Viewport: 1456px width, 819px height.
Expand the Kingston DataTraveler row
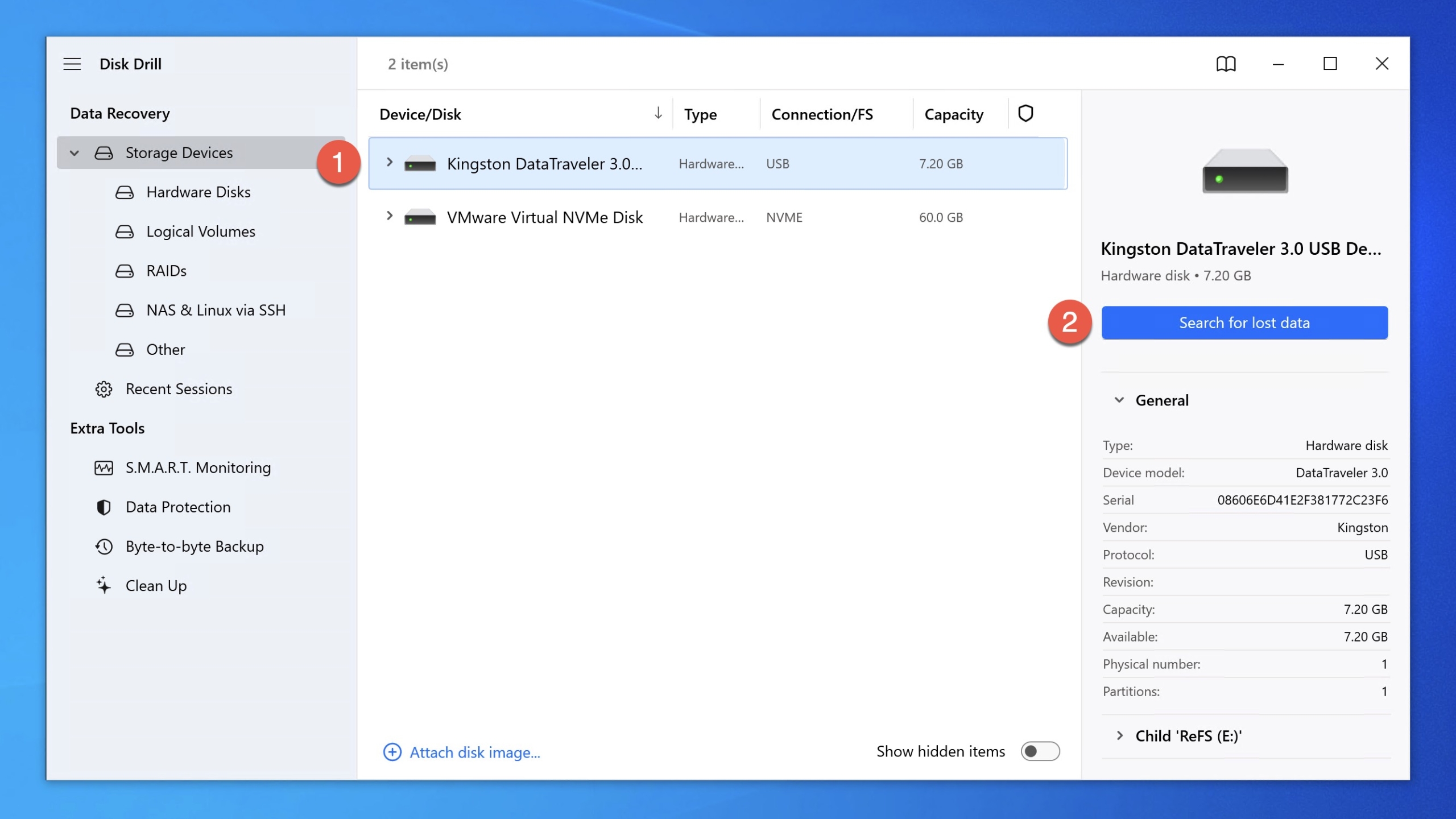pyautogui.click(x=390, y=163)
